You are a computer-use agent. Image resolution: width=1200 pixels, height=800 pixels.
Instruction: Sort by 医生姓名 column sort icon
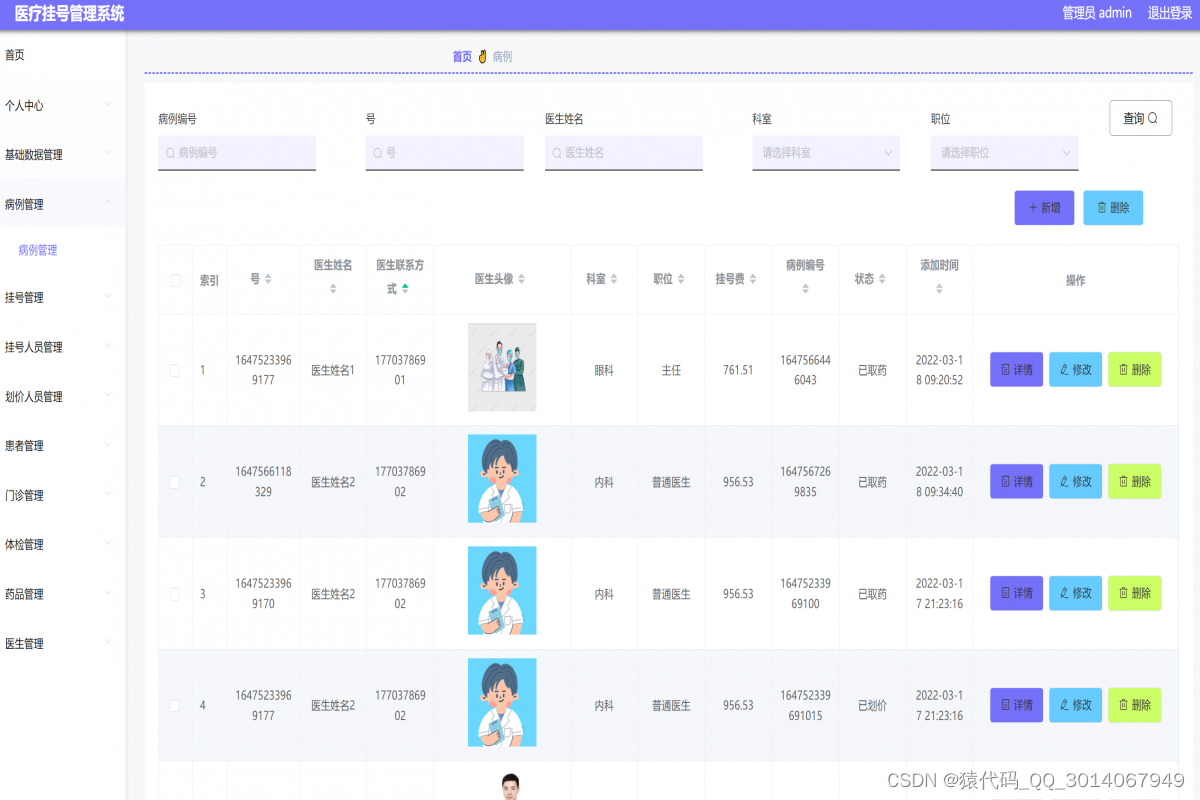[x=333, y=289]
